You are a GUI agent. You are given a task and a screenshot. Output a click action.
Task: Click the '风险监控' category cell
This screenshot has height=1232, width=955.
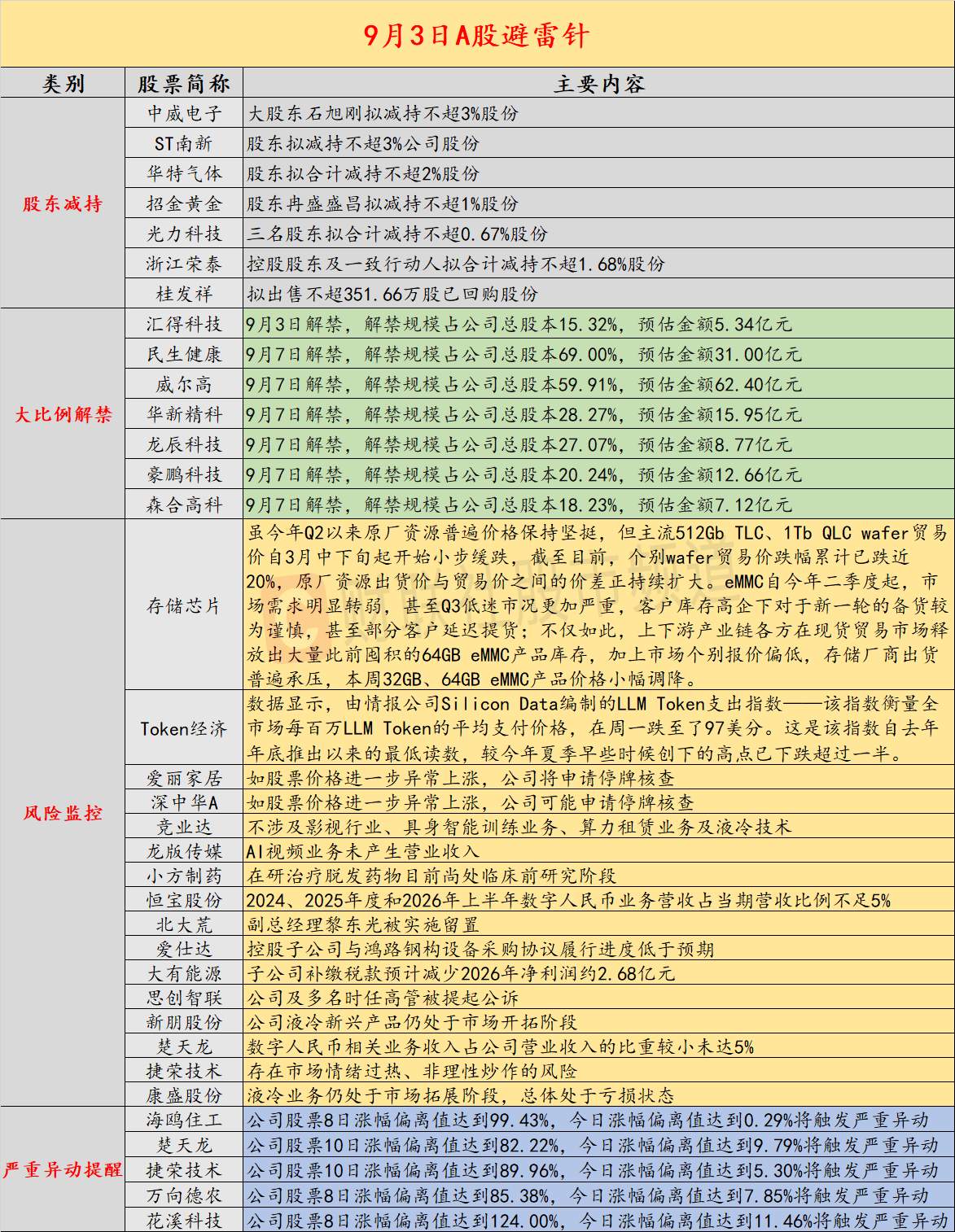point(63,813)
